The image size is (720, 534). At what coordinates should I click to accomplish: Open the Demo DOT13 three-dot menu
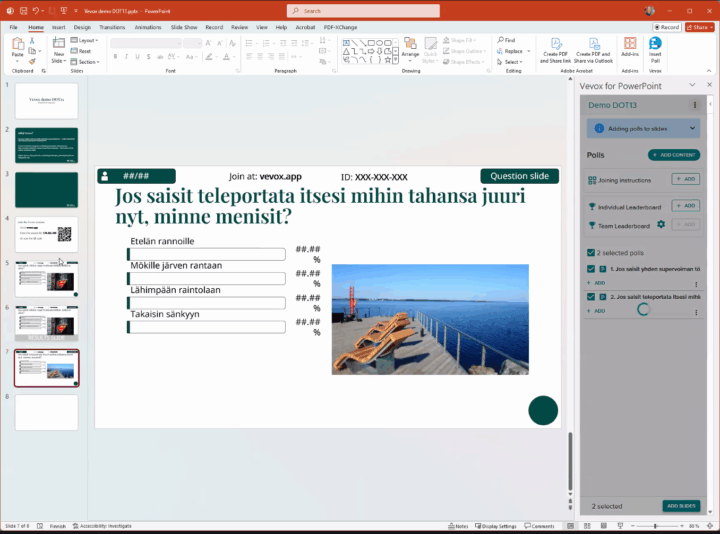(695, 105)
